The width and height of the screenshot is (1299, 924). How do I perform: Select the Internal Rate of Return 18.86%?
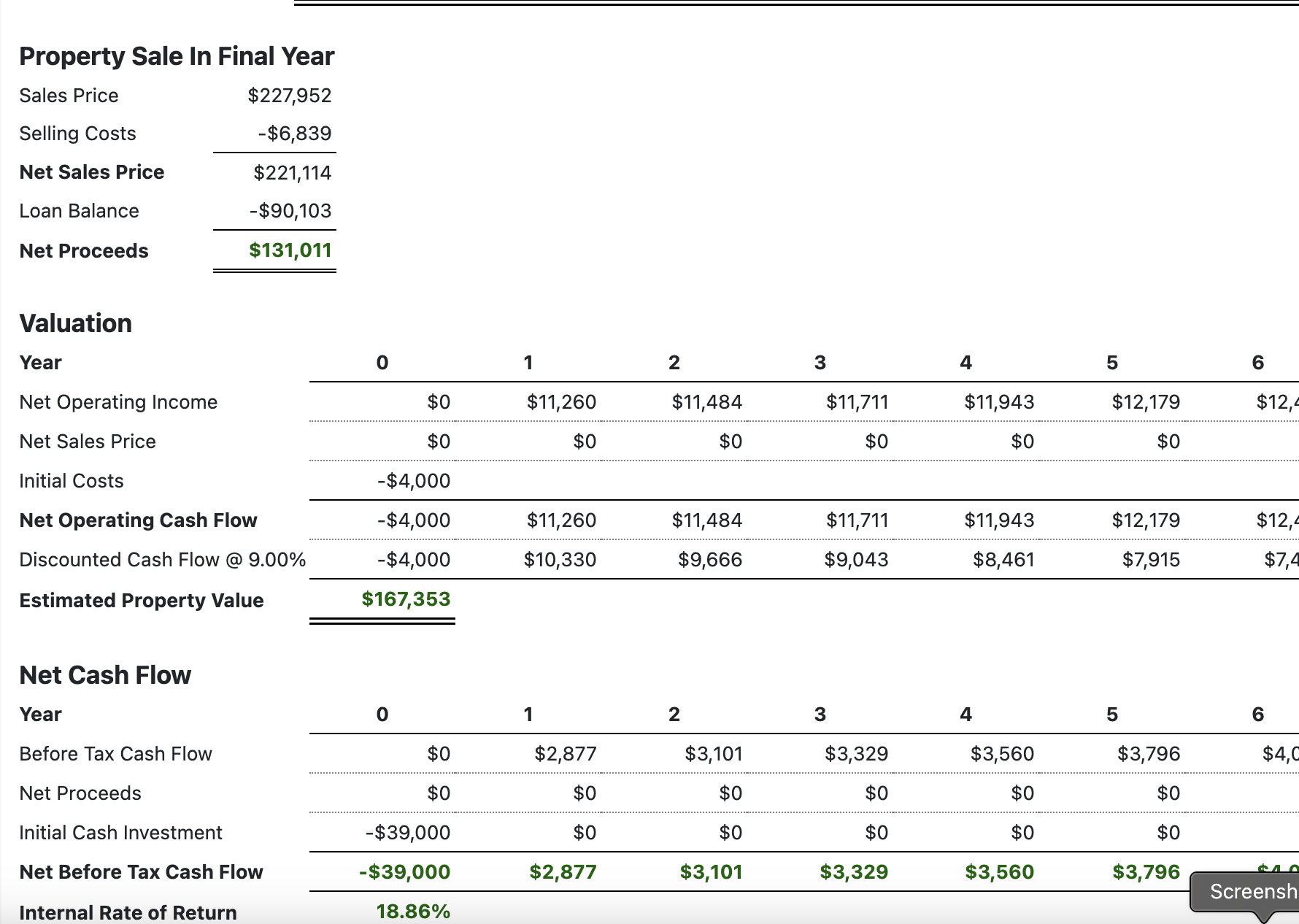413,912
